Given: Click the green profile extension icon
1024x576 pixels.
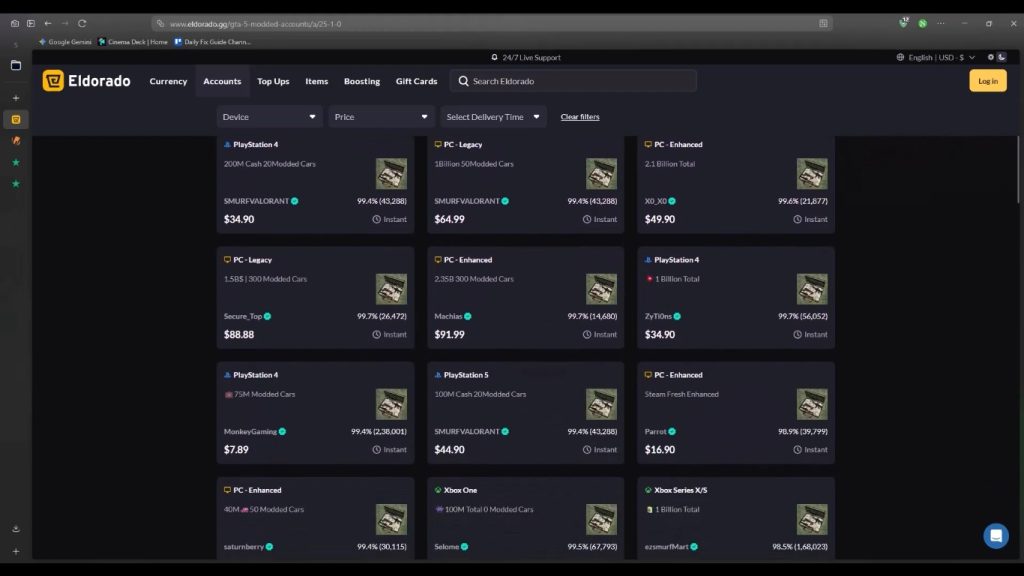Looking at the screenshot, I should [x=922, y=24].
